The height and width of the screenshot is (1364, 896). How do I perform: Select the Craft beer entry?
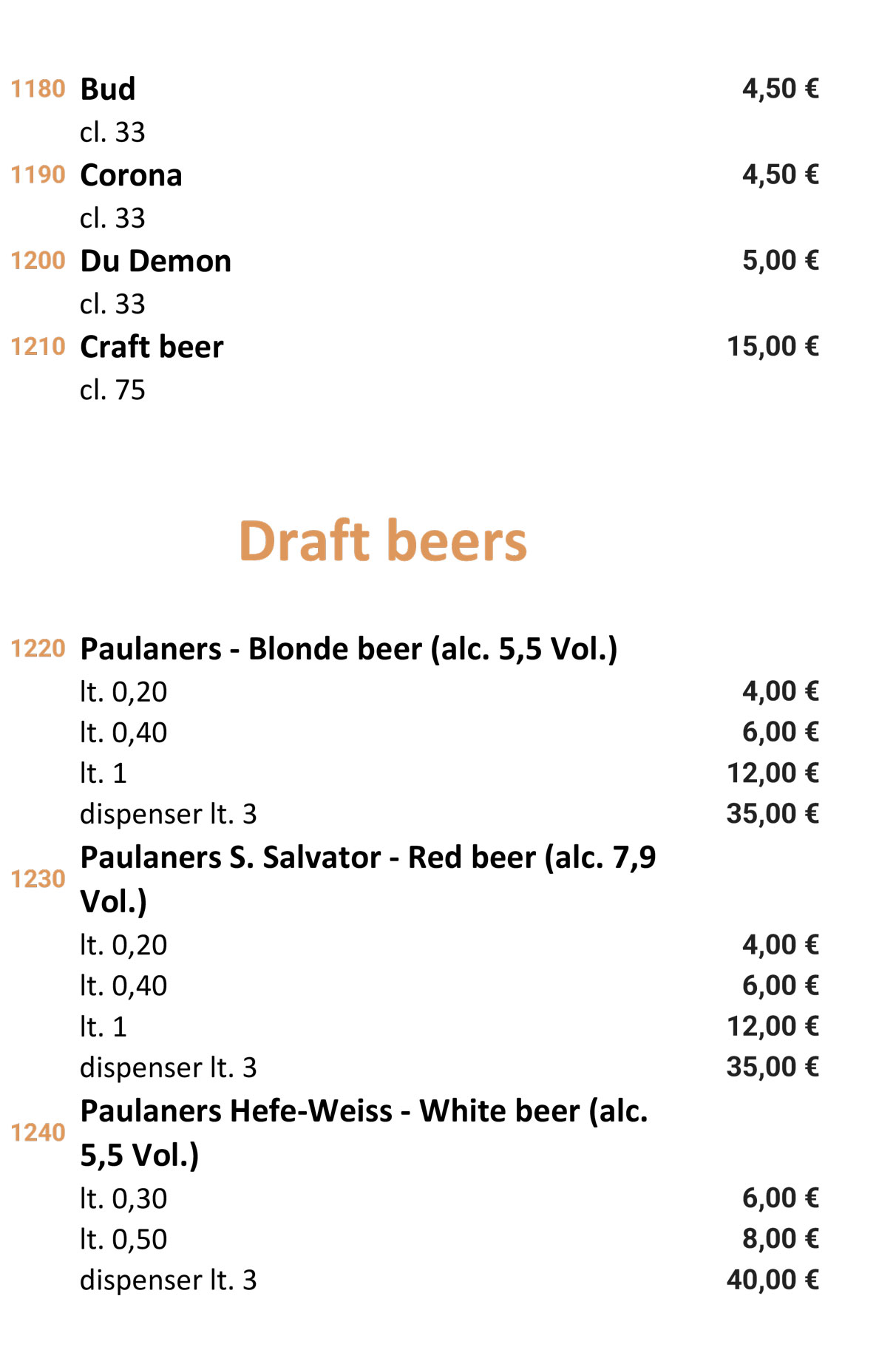[x=152, y=347]
